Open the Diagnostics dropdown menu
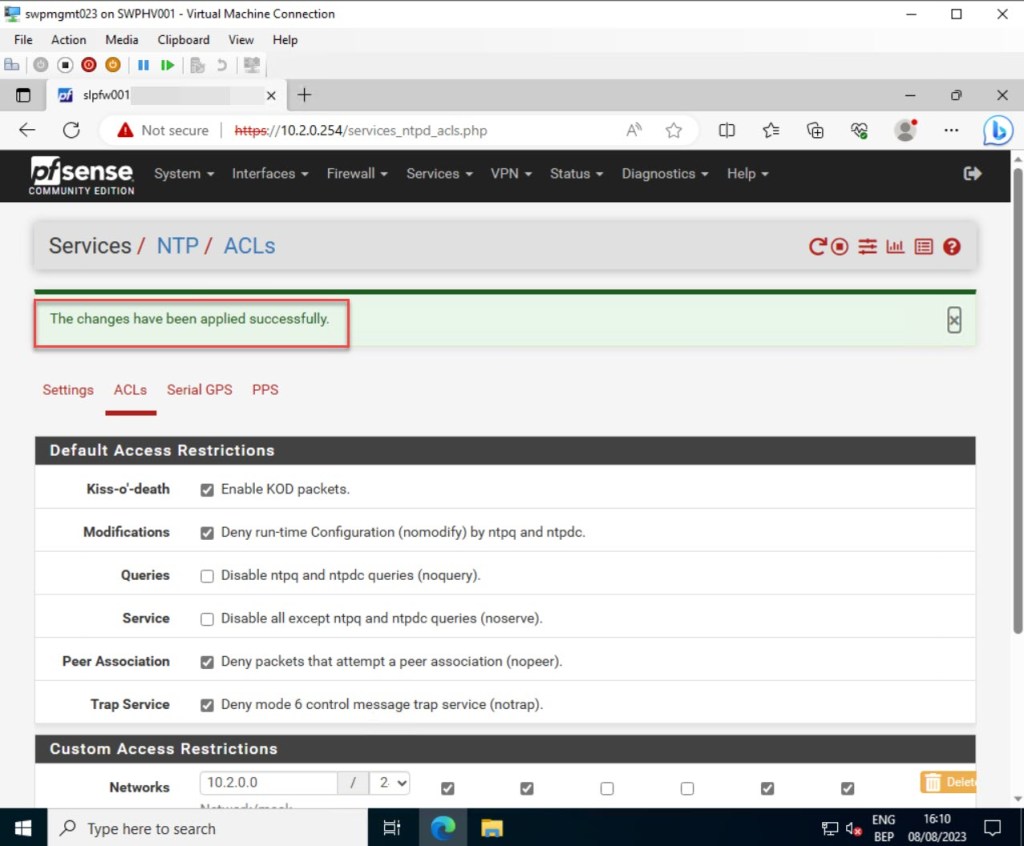1024x846 pixels. (x=664, y=174)
